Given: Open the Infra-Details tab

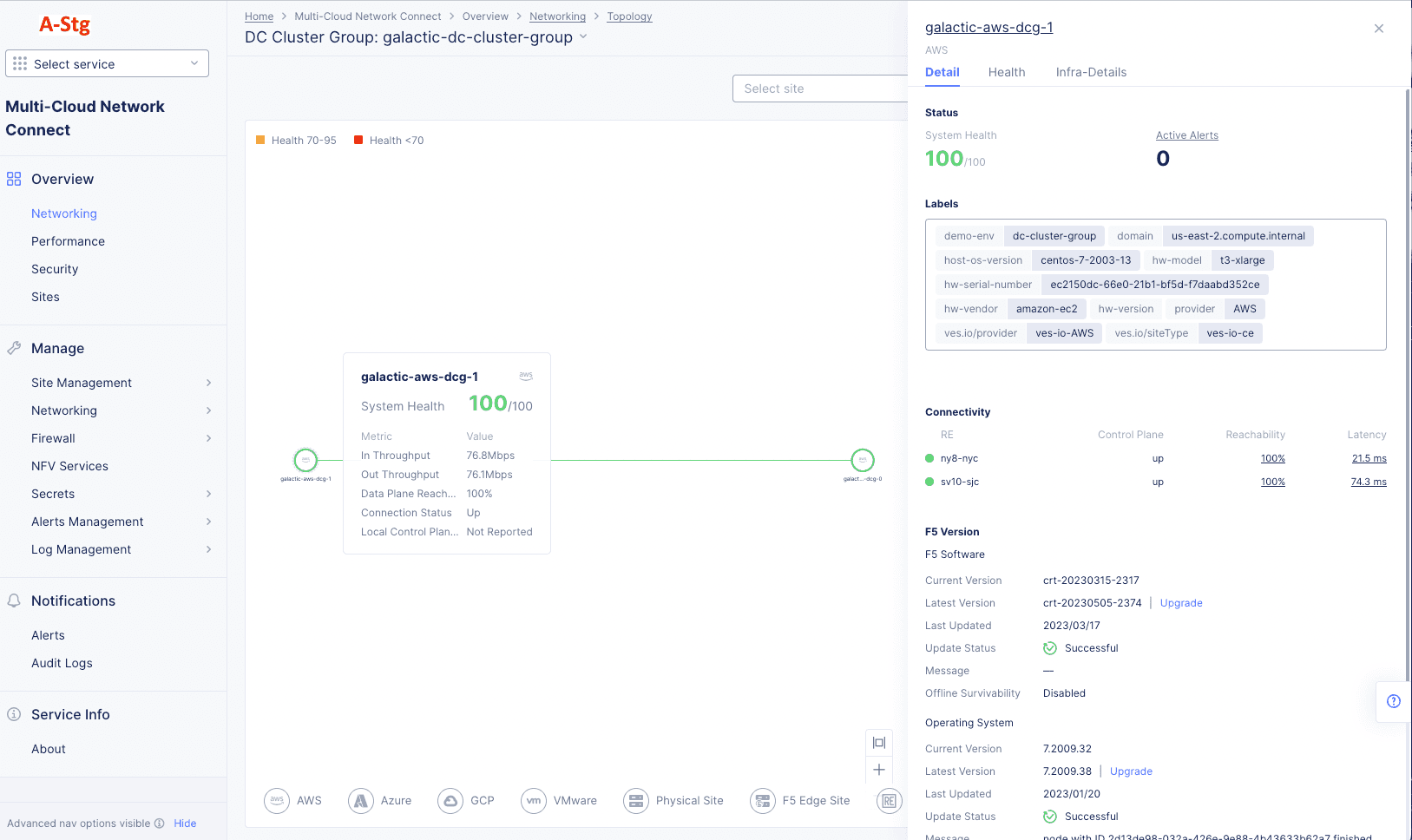Looking at the screenshot, I should point(1091,72).
